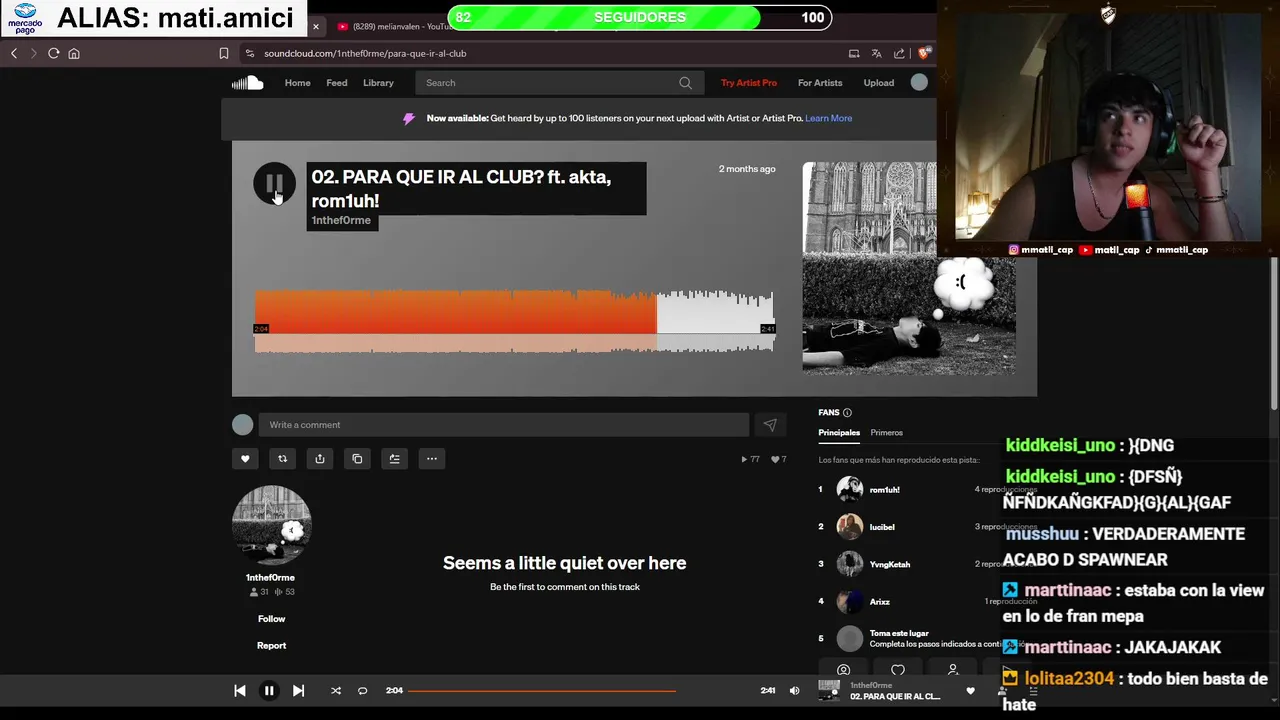Repost the track using the repost icon
The height and width of the screenshot is (720, 1280).
282,459
